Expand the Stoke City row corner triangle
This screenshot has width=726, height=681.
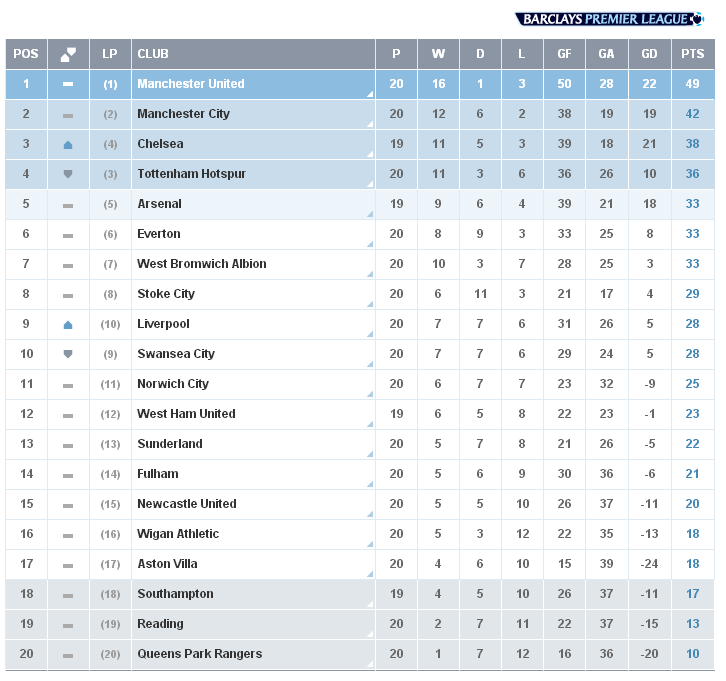(x=370, y=304)
